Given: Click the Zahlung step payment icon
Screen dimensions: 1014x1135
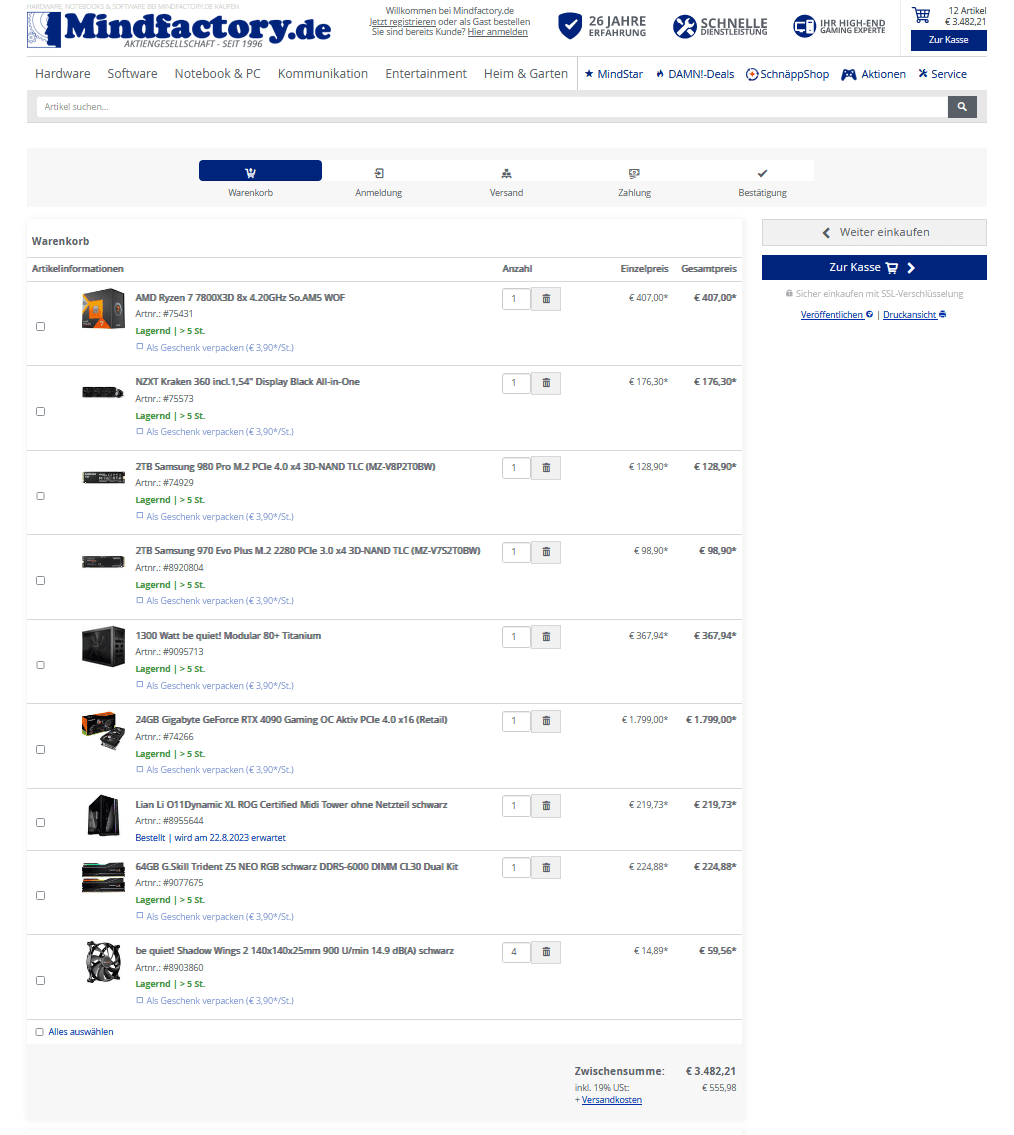Looking at the screenshot, I should click(634, 173).
